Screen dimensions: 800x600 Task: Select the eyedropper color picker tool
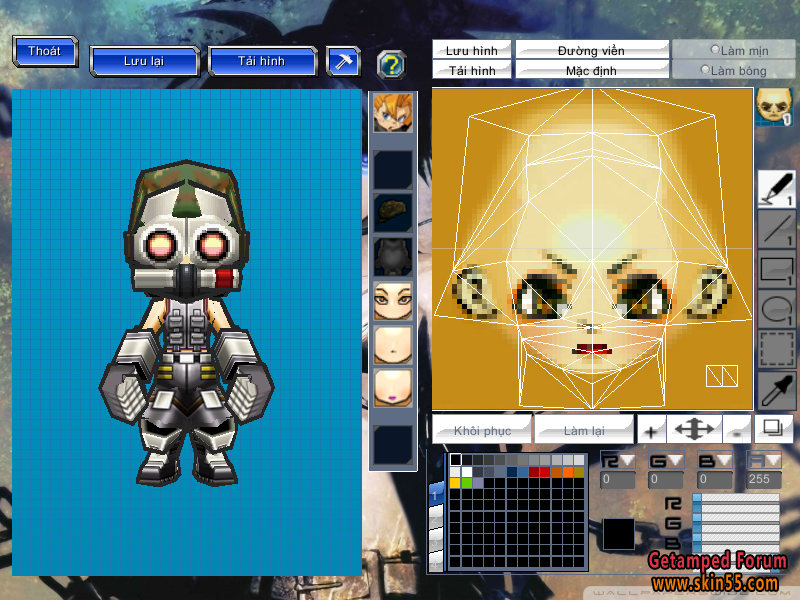776,390
